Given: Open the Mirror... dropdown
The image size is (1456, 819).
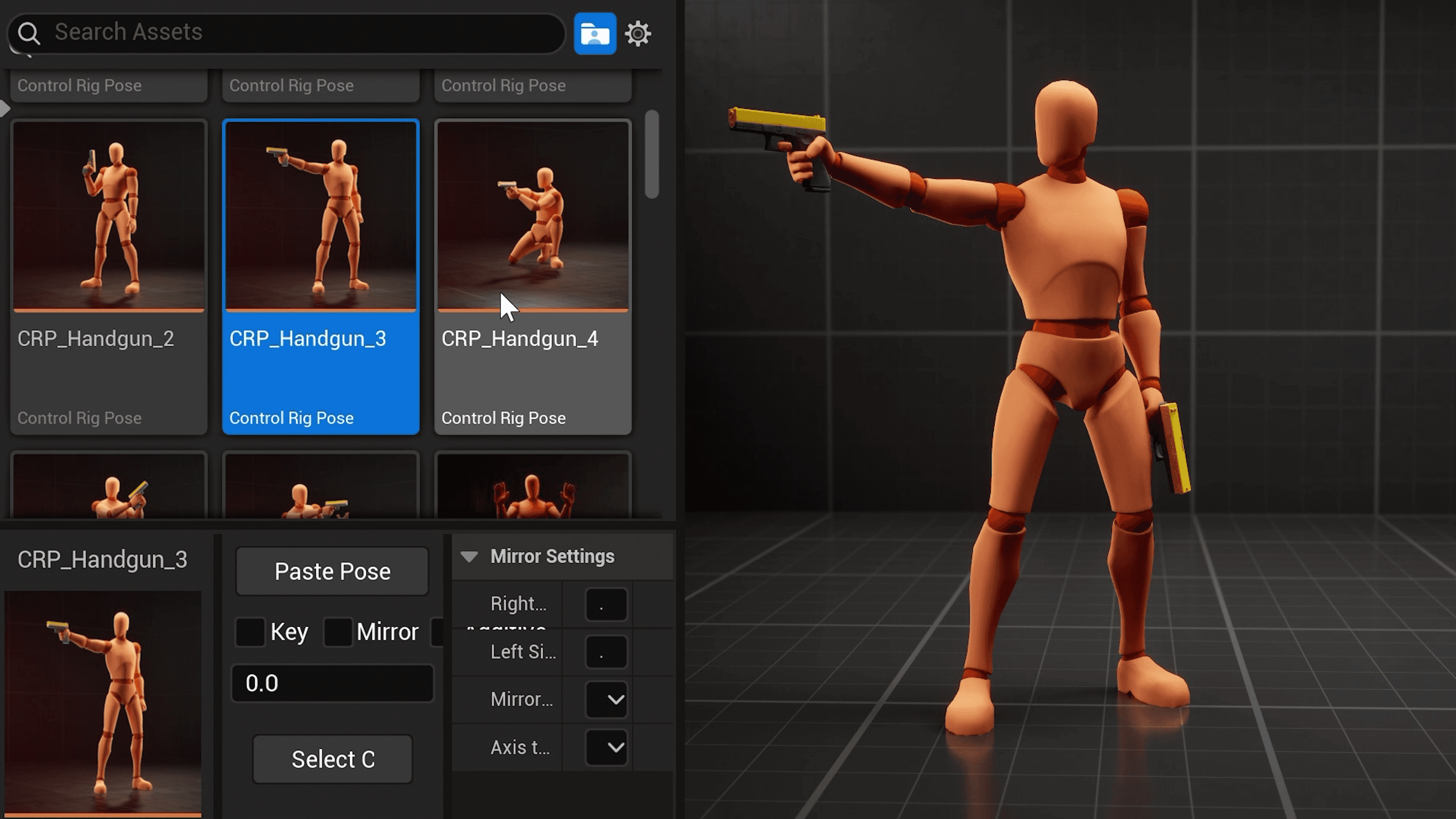Looking at the screenshot, I should click(x=606, y=700).
